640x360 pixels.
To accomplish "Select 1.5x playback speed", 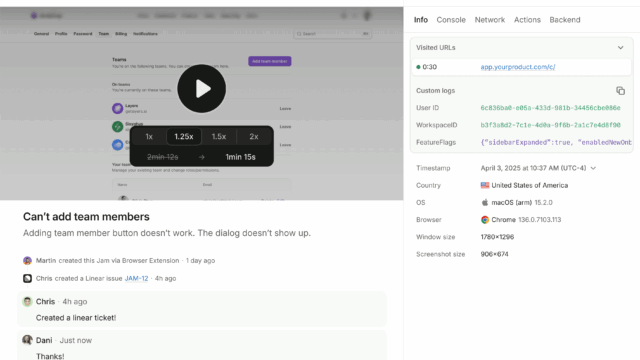I will (x=219, y=137).
